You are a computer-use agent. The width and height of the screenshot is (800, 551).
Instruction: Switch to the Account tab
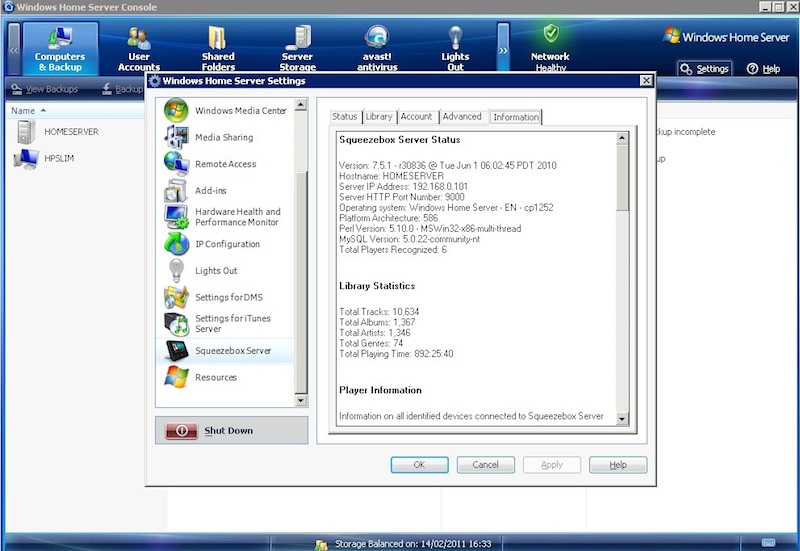[x=416, y=117]
